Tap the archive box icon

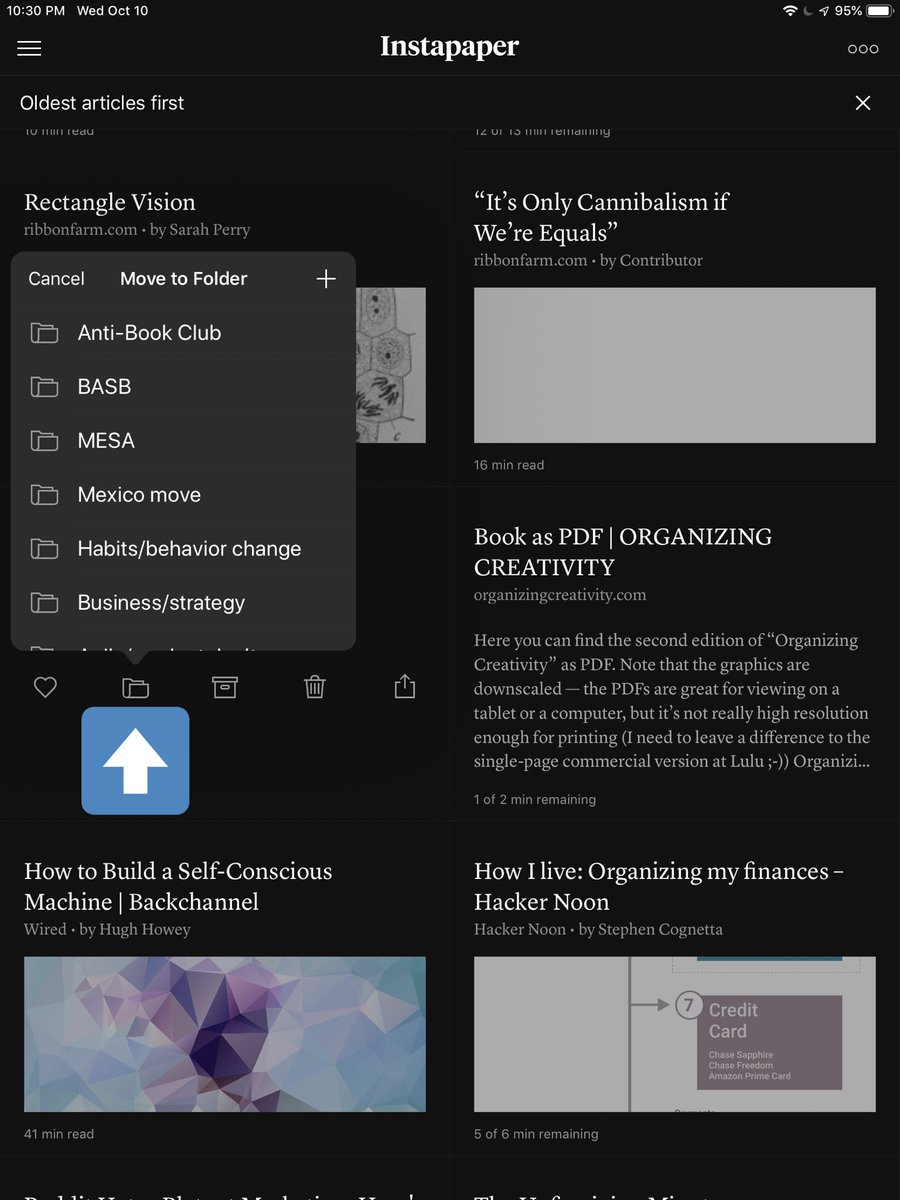pos(225,687)
